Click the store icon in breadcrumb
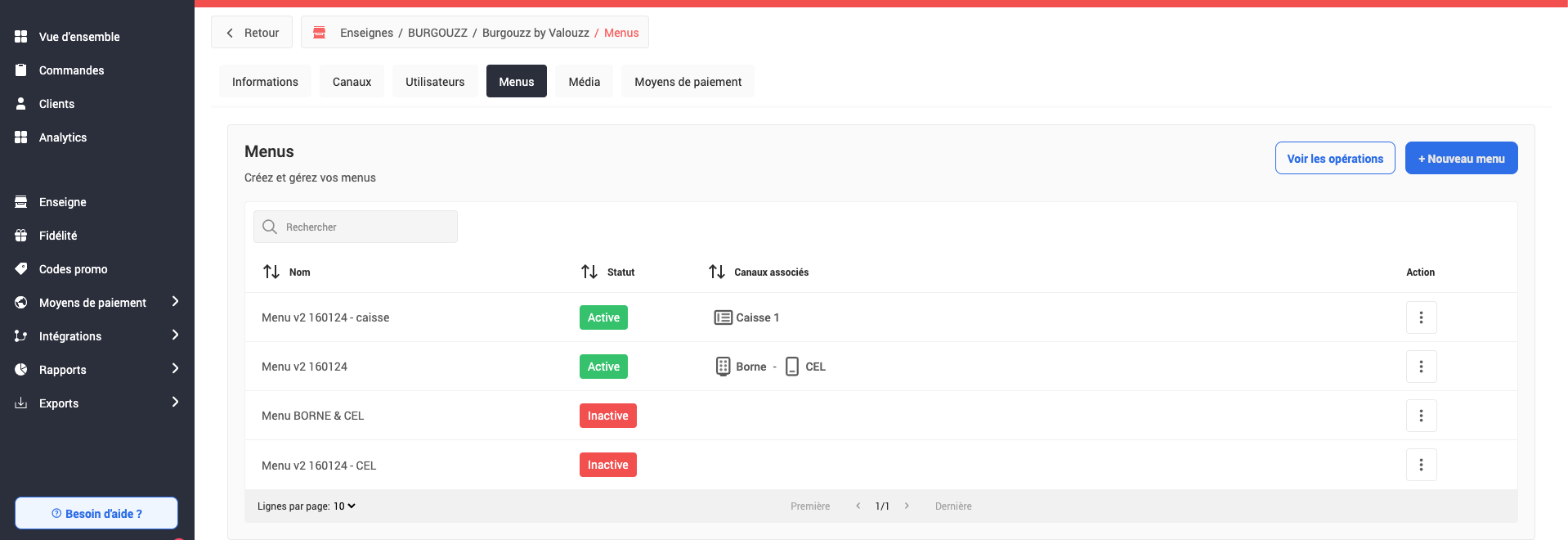This screenshot has width=1568, height=540. click(x=320, y=33)
